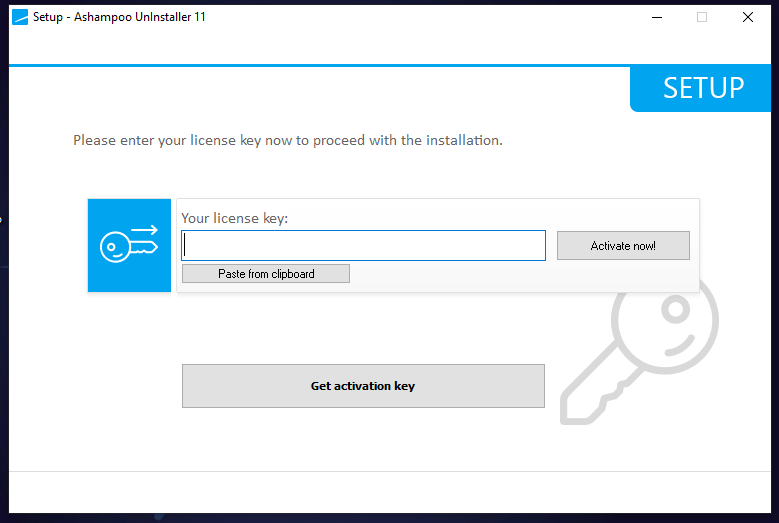The width and height of the screenshot is (779, 523).
Task: Paste license key from clipboard
Action: (x=266, y=274)
